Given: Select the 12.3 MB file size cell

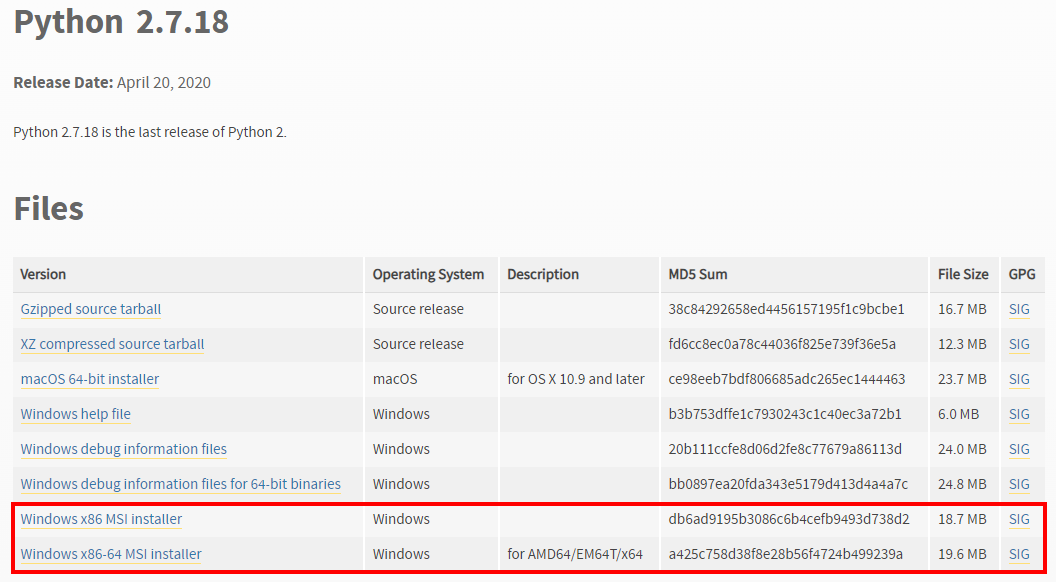Looking at the screenshot, I should coord(962,344).
